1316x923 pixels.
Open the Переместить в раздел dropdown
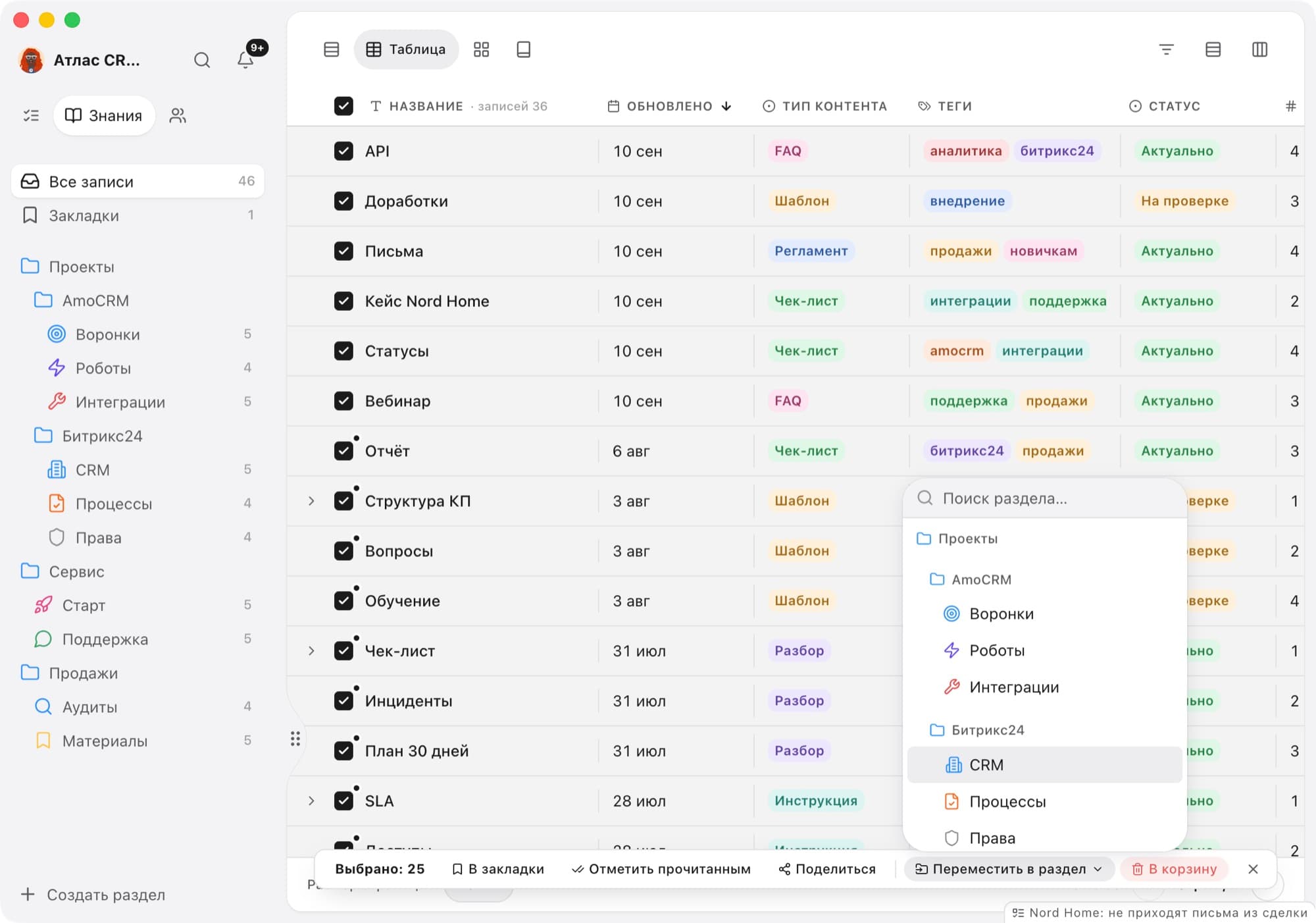coord(1009,869)
